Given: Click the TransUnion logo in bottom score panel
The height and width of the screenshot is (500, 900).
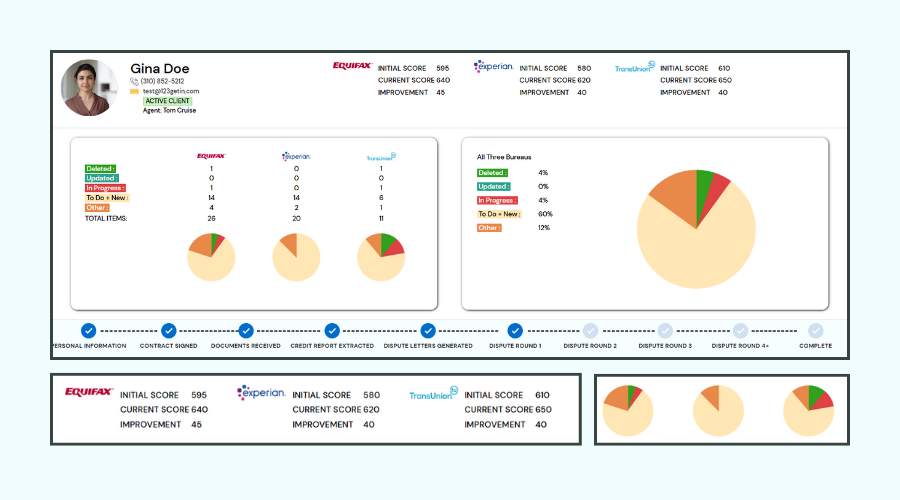Looking at the screenshot, I should coord(433,394).
